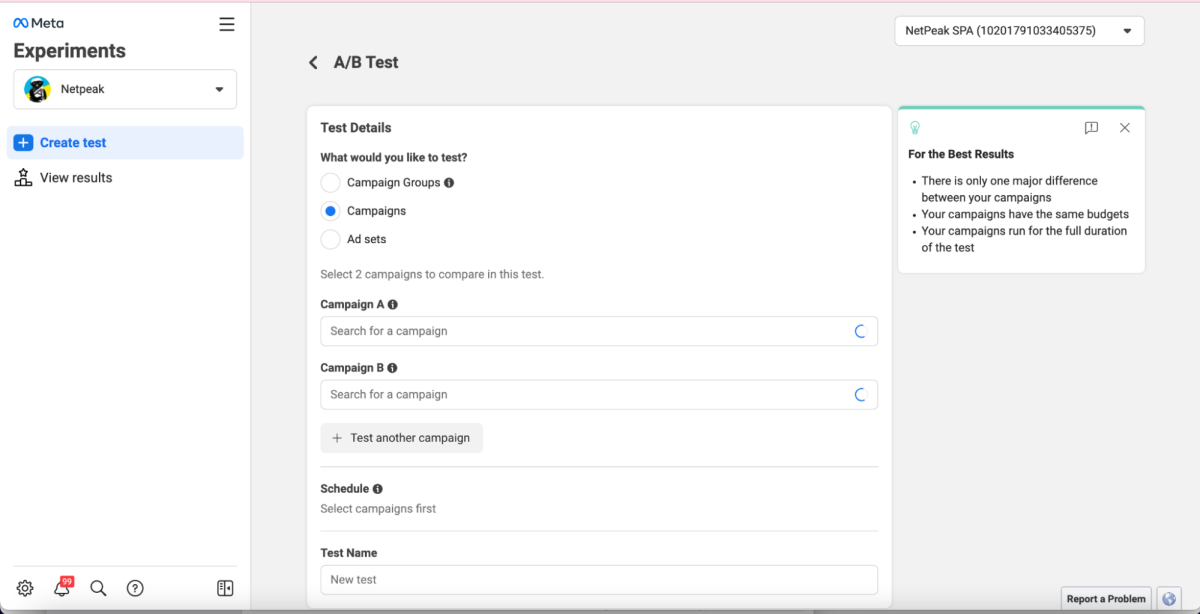The width and height of the screenshot is (1200, 614).
Task: Click the Test Details heading
Action: (356, 128)
